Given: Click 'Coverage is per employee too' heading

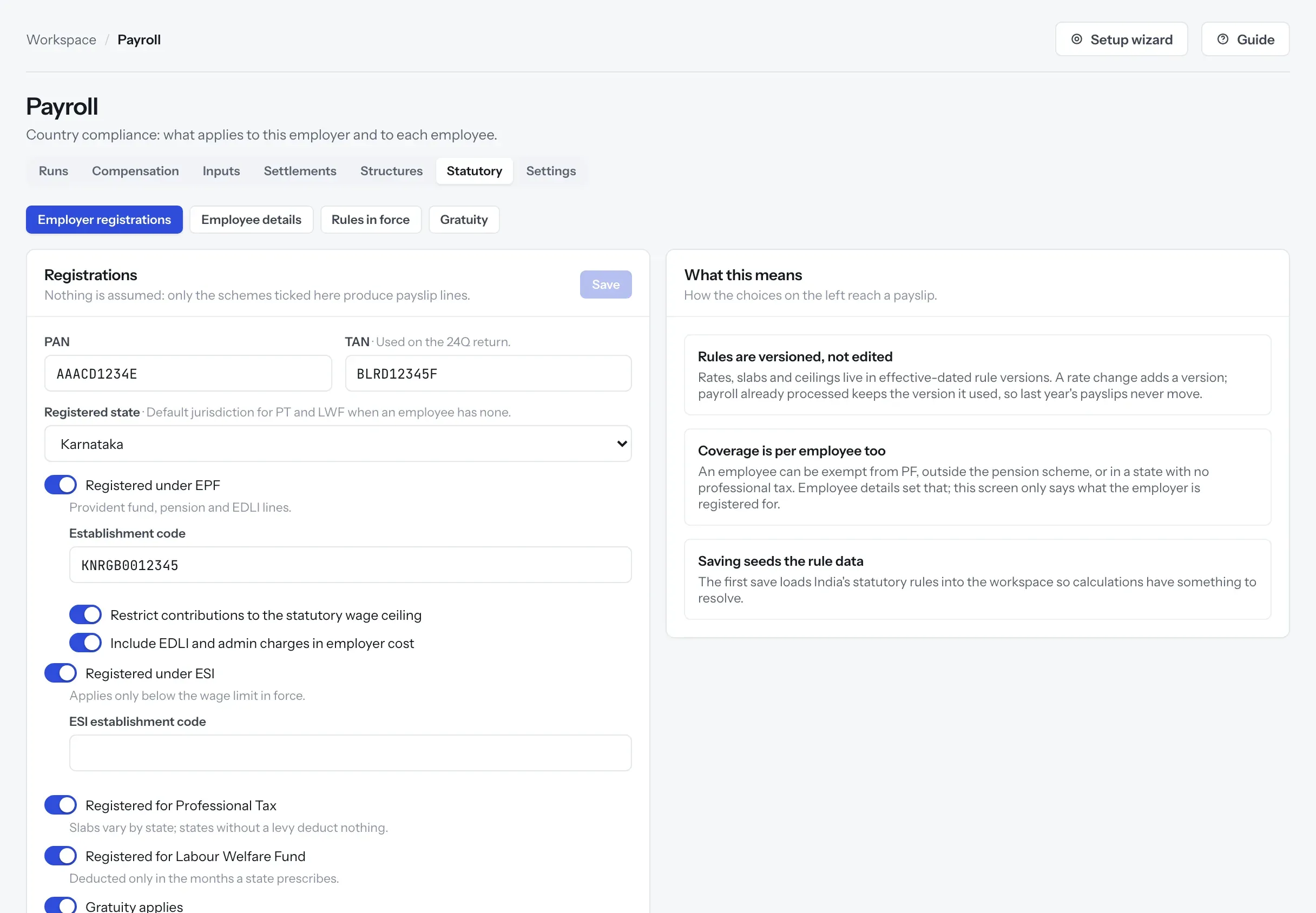Looking at the screenshot, I should (791, 451).
